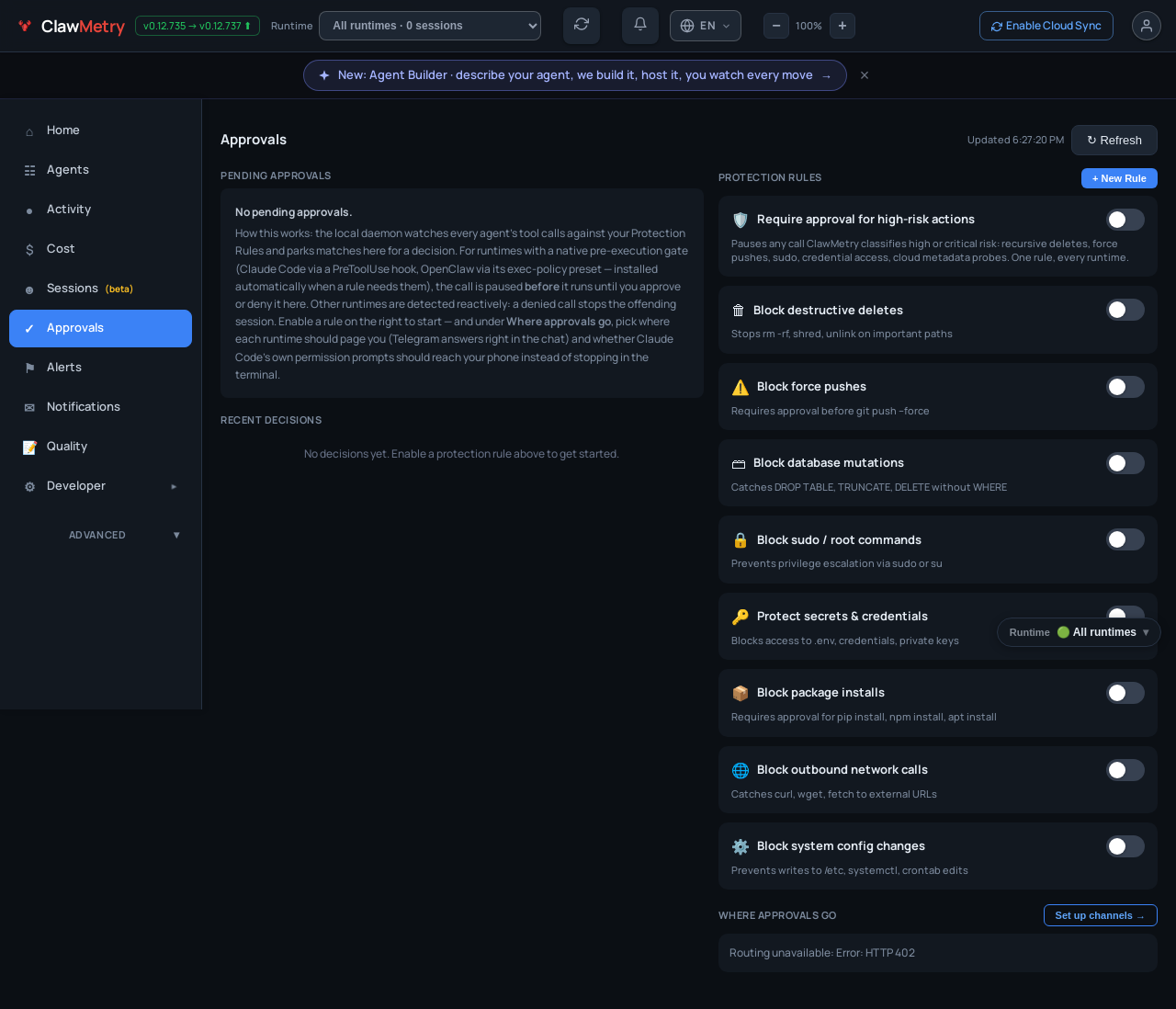
Task: Click the warning icon on Block force pushes
Action: click(x=741, y=387)
